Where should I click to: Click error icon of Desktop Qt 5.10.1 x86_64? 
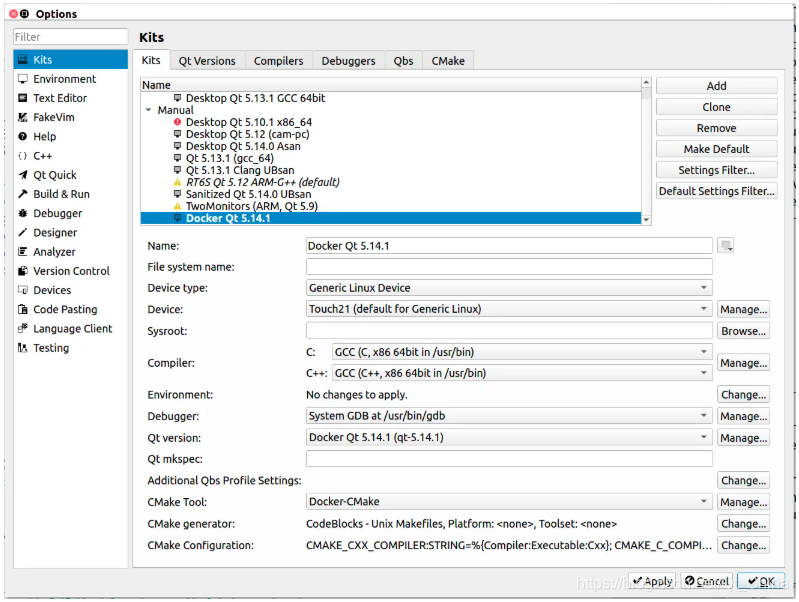coord(177,122)
